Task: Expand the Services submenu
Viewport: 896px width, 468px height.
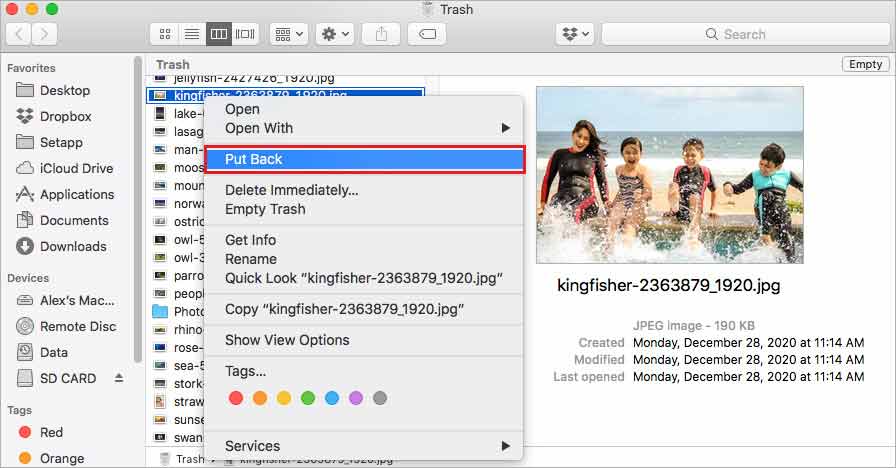Action: 363,446
